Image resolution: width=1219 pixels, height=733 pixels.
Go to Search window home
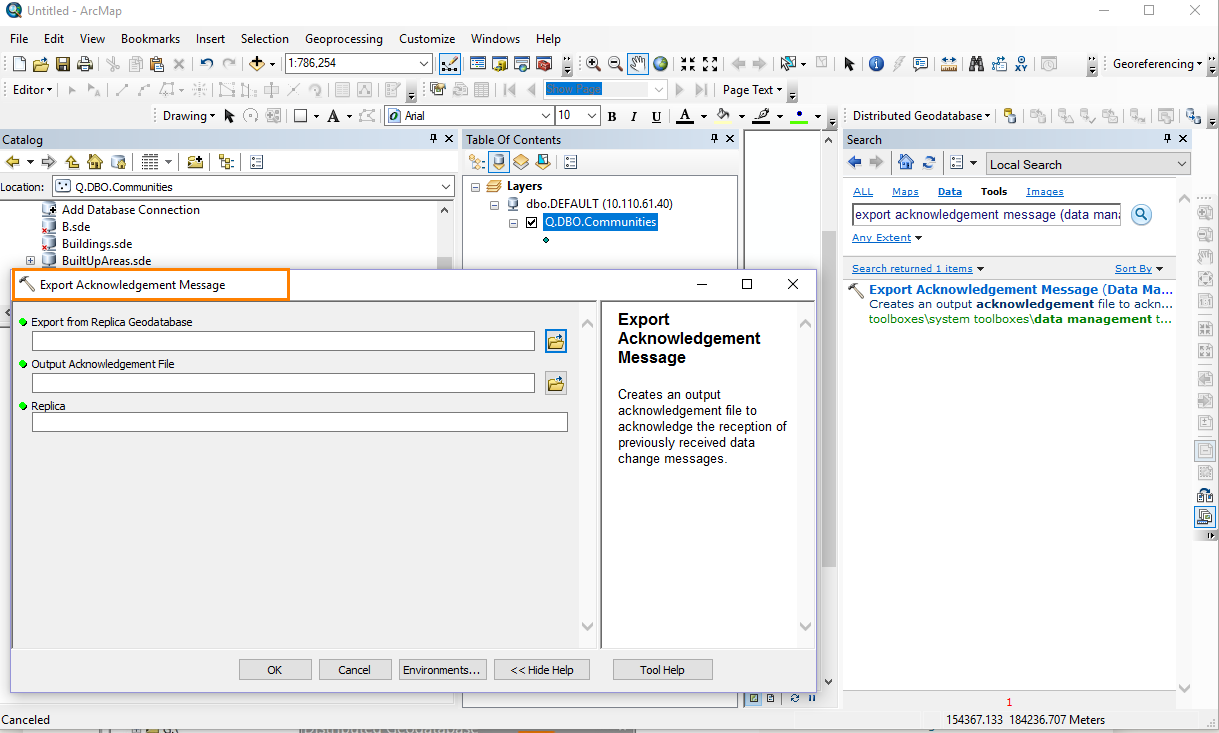click(905, 162)
